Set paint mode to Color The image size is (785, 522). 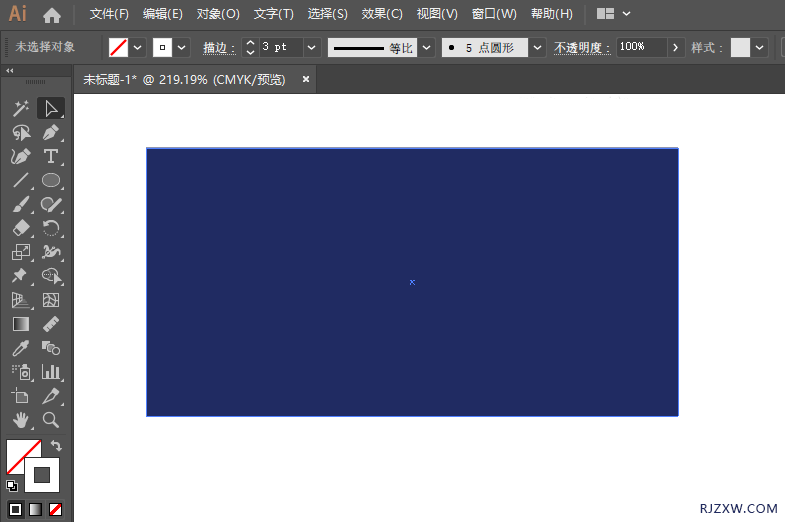[16, 509]
